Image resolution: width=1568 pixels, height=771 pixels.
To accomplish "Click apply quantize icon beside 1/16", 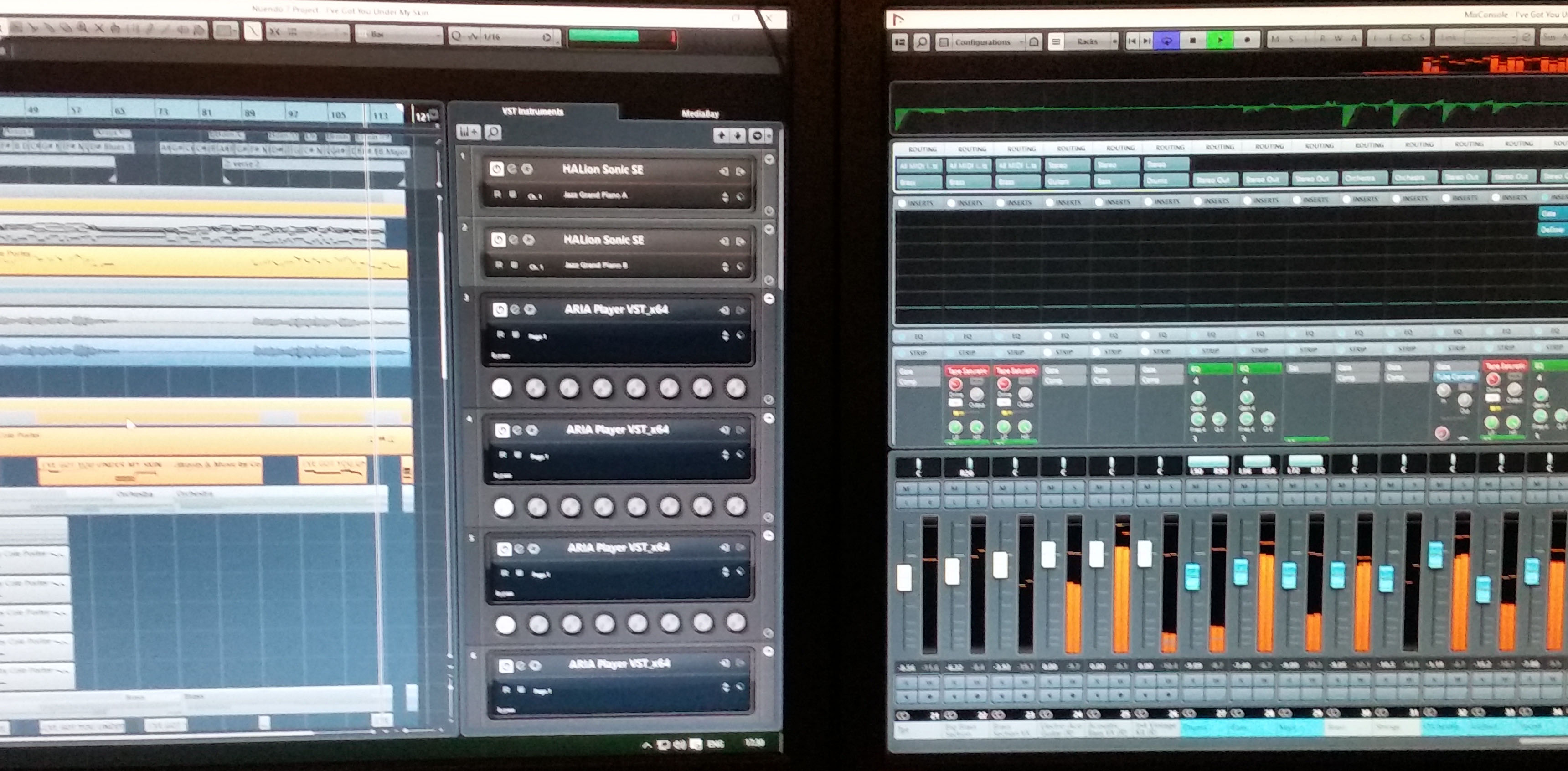I will (x=546, y=37).
